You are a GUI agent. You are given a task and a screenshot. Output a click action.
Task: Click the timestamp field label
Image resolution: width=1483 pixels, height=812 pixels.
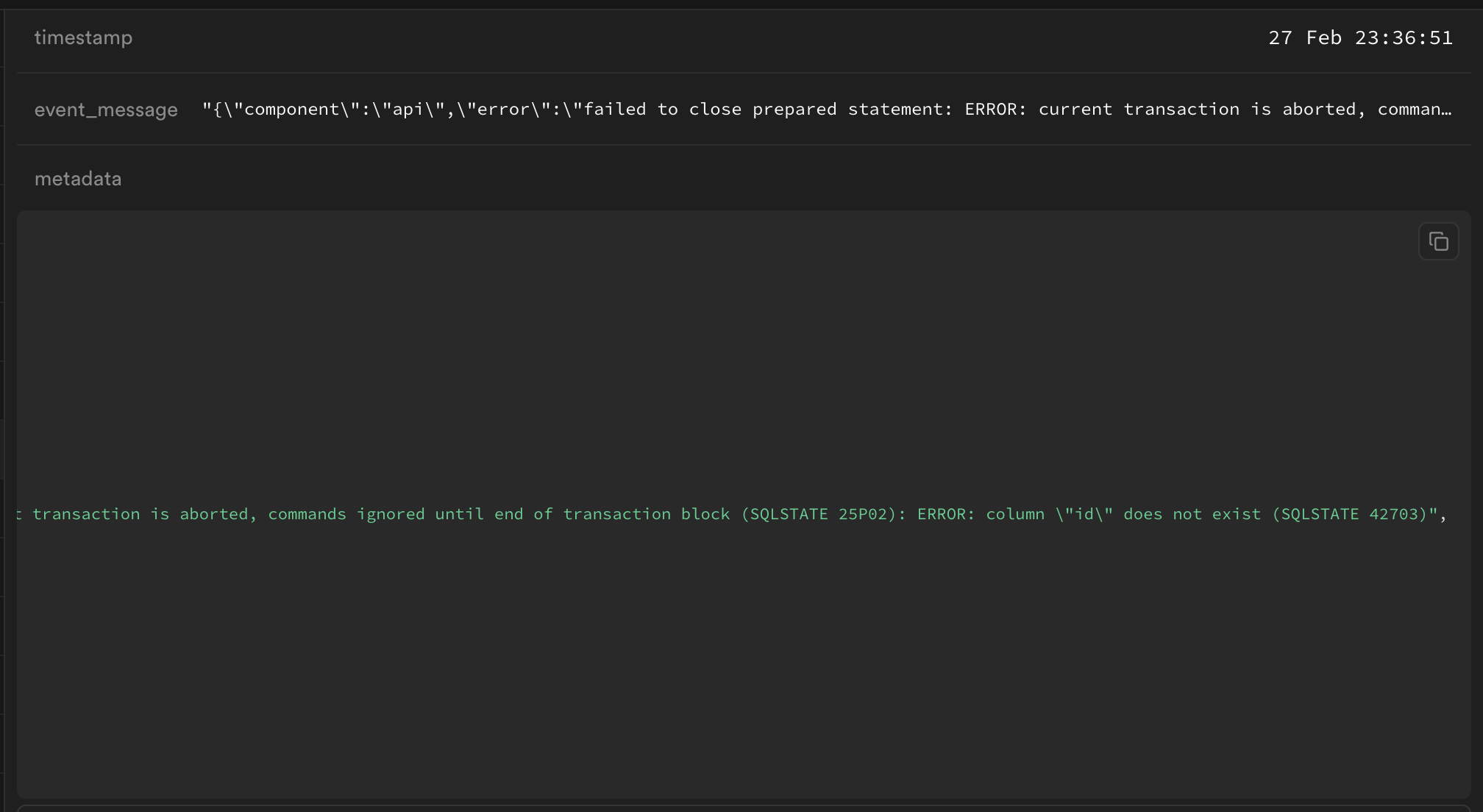pos(83,38)
